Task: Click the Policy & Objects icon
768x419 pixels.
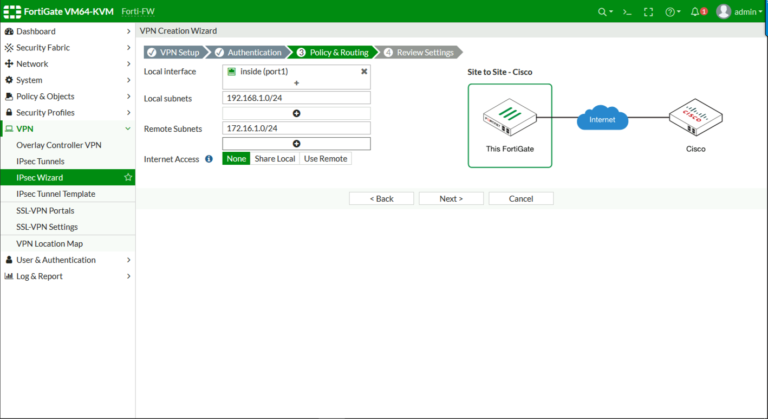Action: click(9, 96)
